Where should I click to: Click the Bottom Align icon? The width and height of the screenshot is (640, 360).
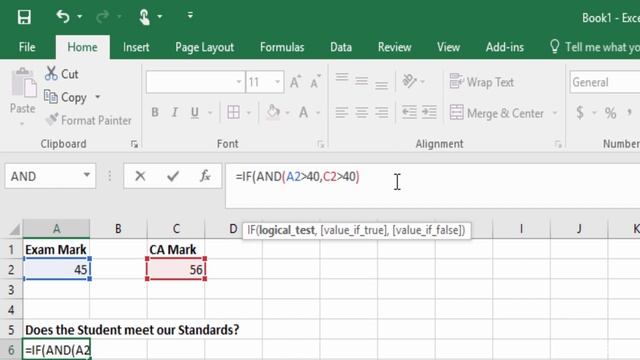(x=382, y=85)
